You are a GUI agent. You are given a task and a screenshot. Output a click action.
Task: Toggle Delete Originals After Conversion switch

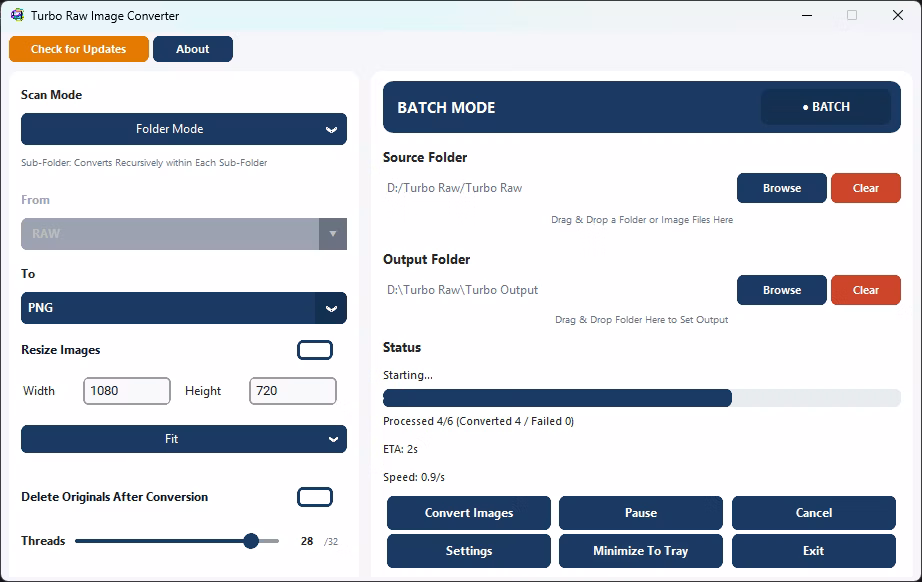[x=315, y=497]
